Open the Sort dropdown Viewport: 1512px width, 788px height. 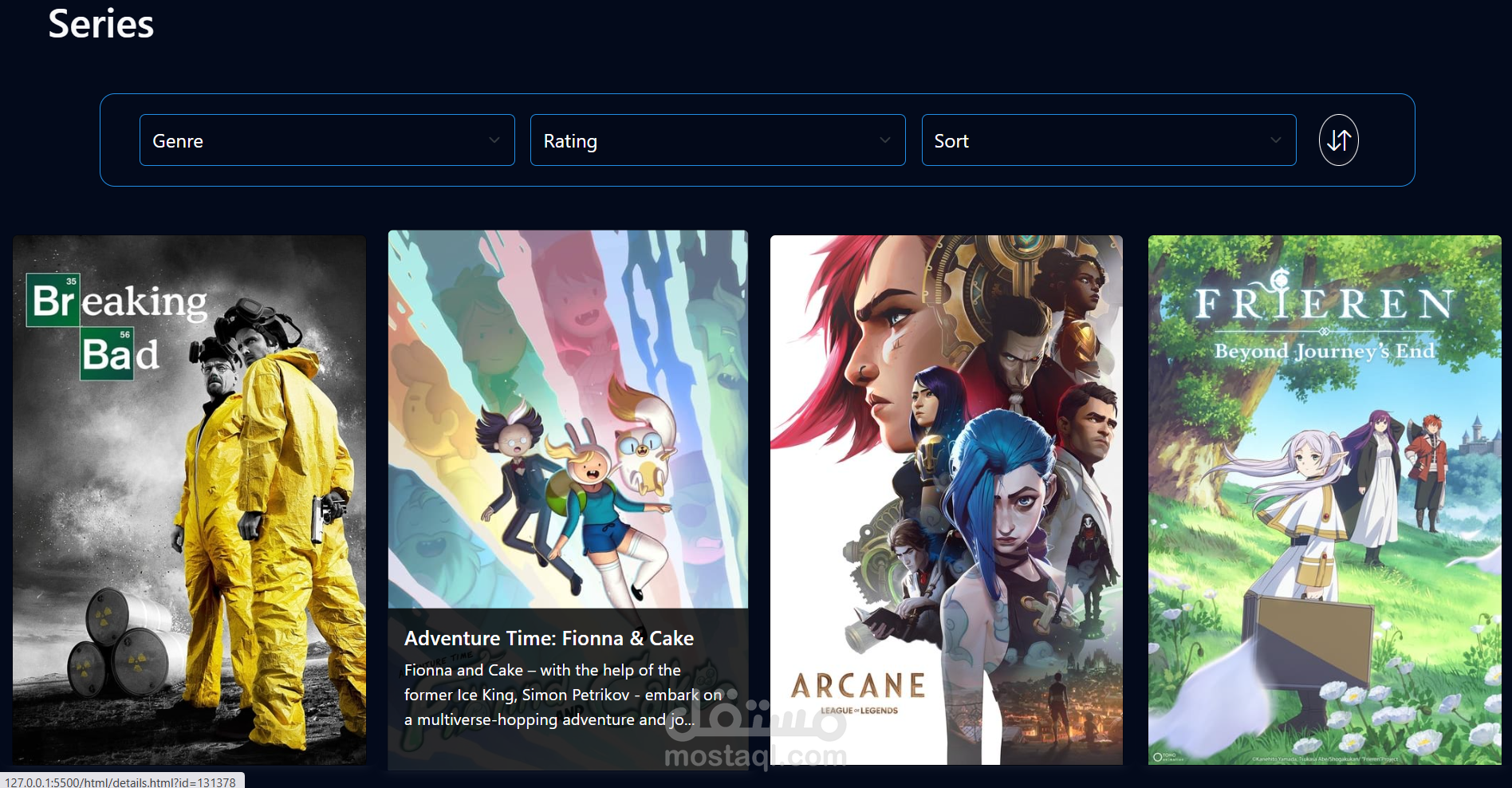(x=1108, y=140)
